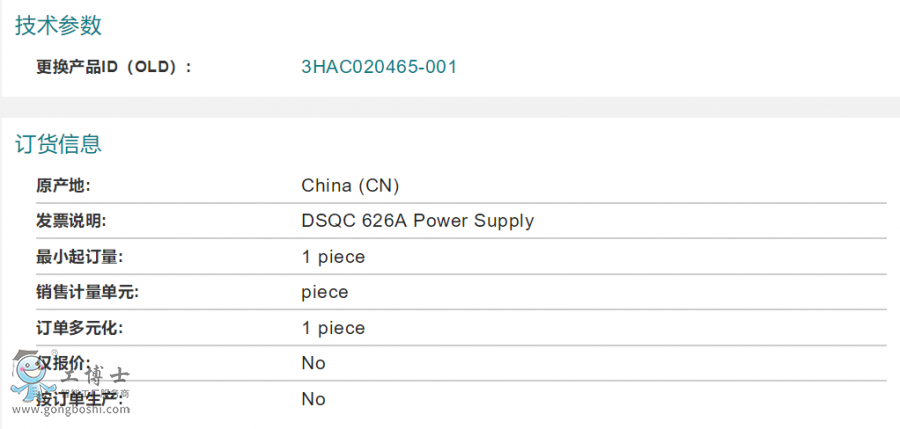
Task: Select the sales unit piece value
Action: (324, 292)
